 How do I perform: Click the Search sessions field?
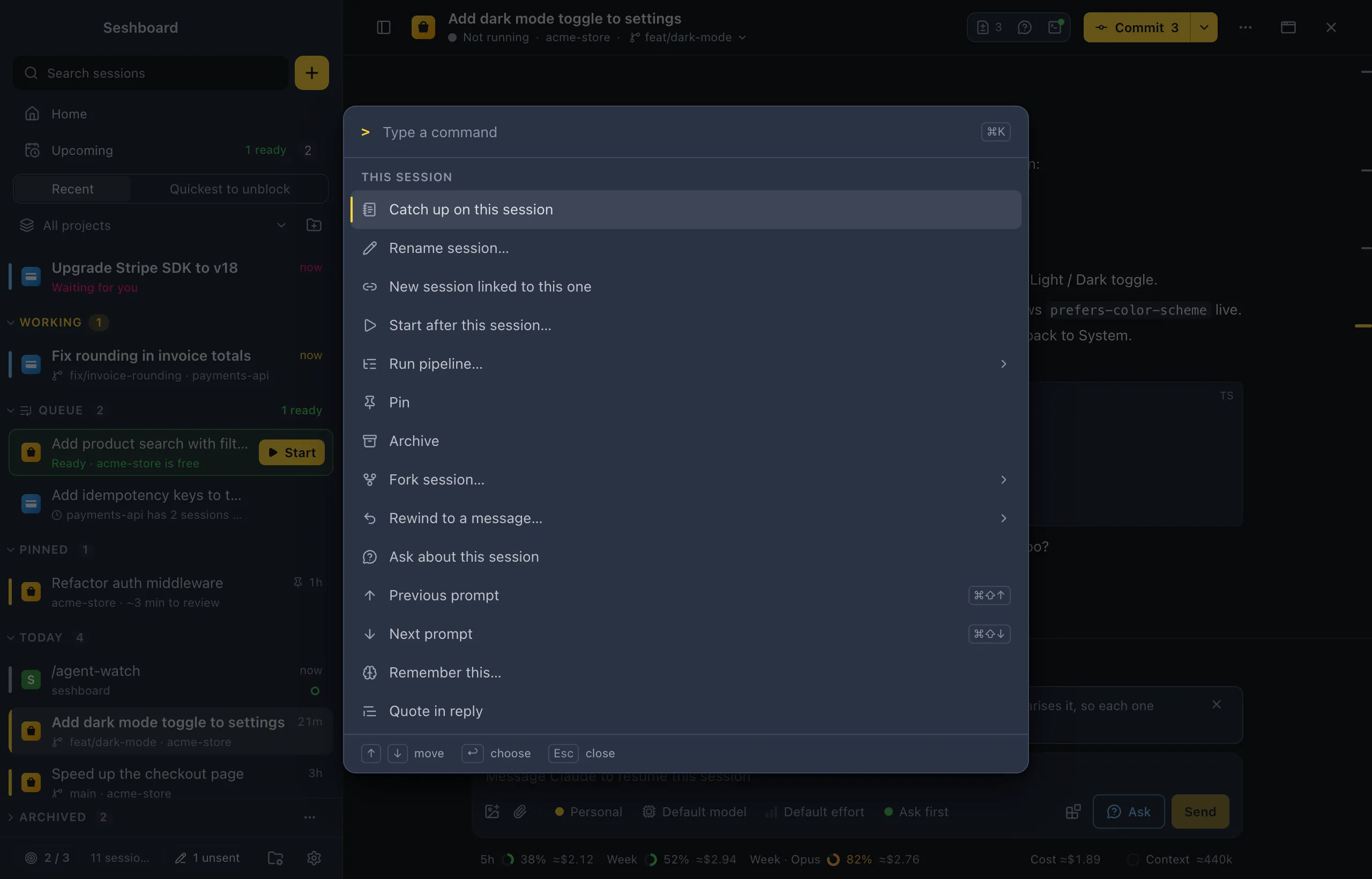coord(151,72)
